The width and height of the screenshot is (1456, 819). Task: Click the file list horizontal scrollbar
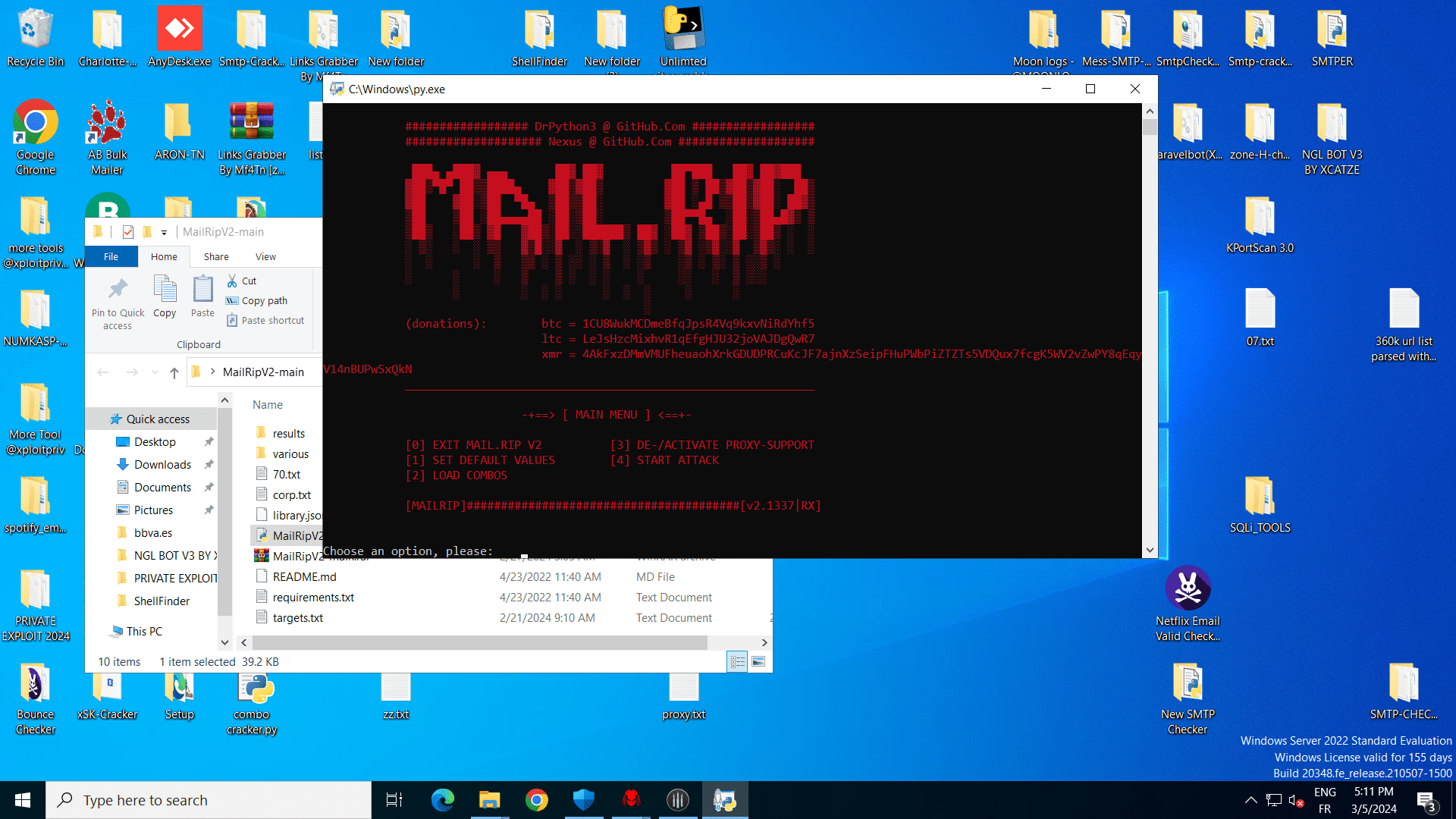click(x=479, y=643)
